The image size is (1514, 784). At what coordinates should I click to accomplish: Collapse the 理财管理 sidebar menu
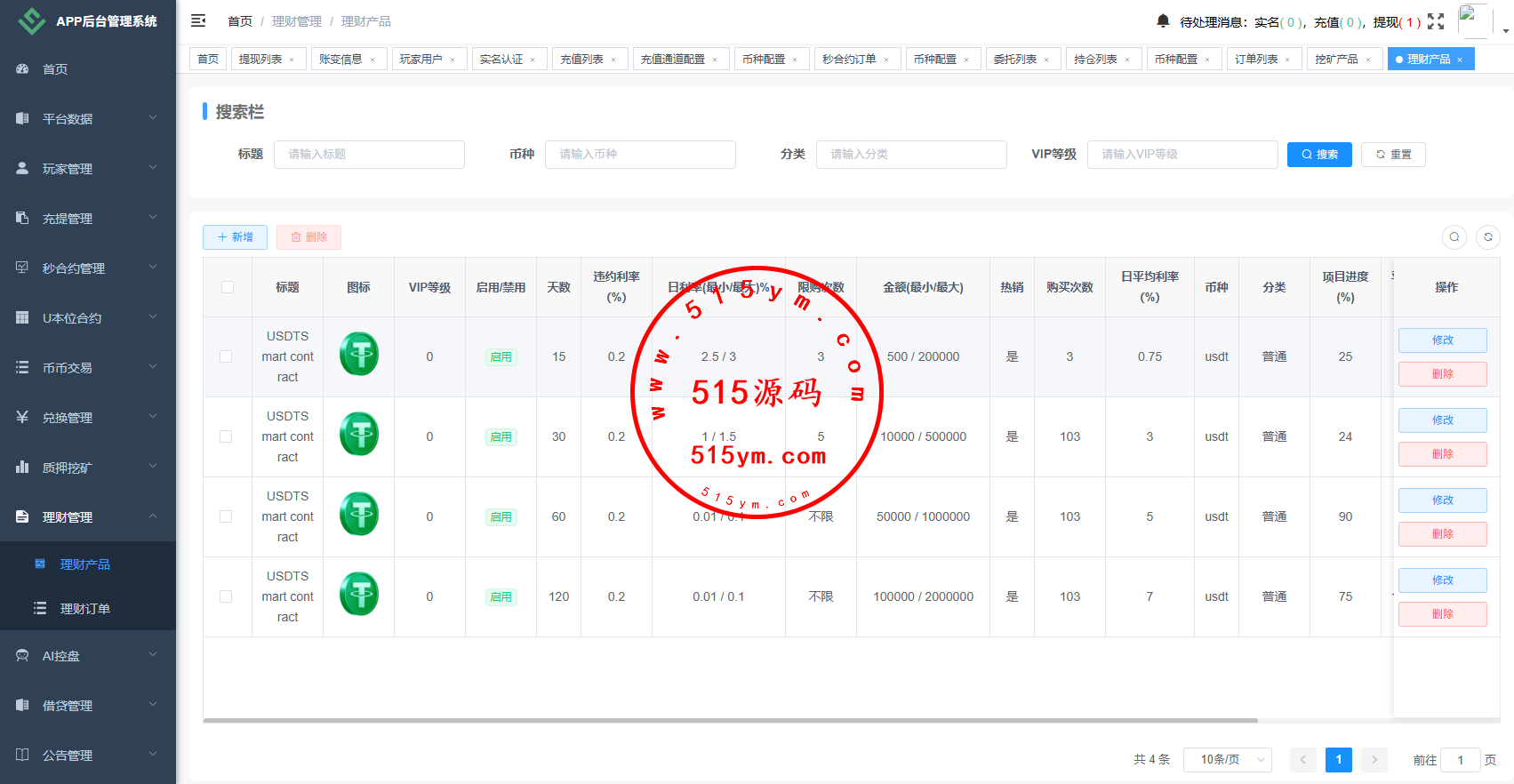tap(87, 516)
